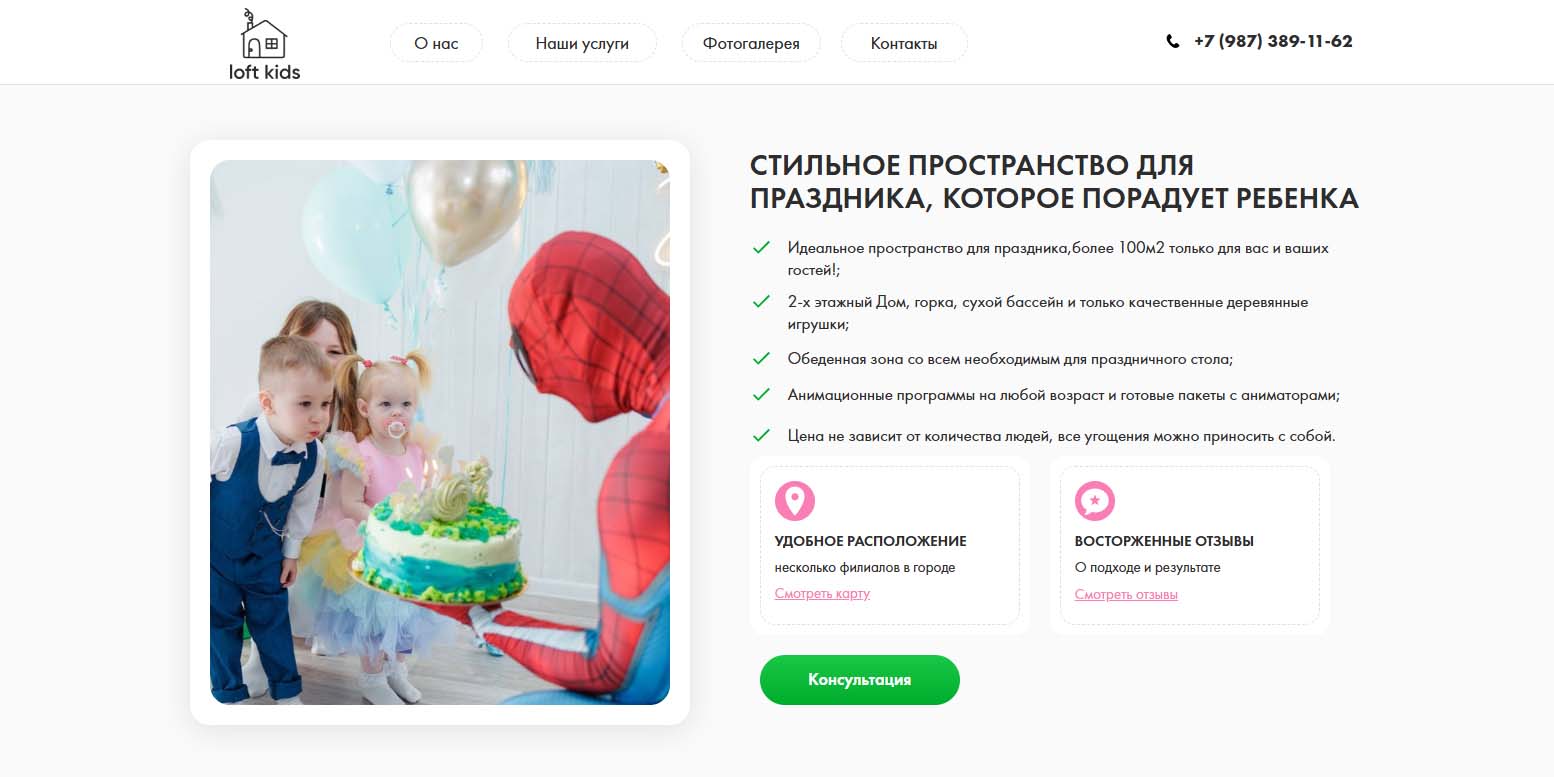Go to 'Наши услуги' section
Screen dimensions: 1554x777
[x=582, y=43]
